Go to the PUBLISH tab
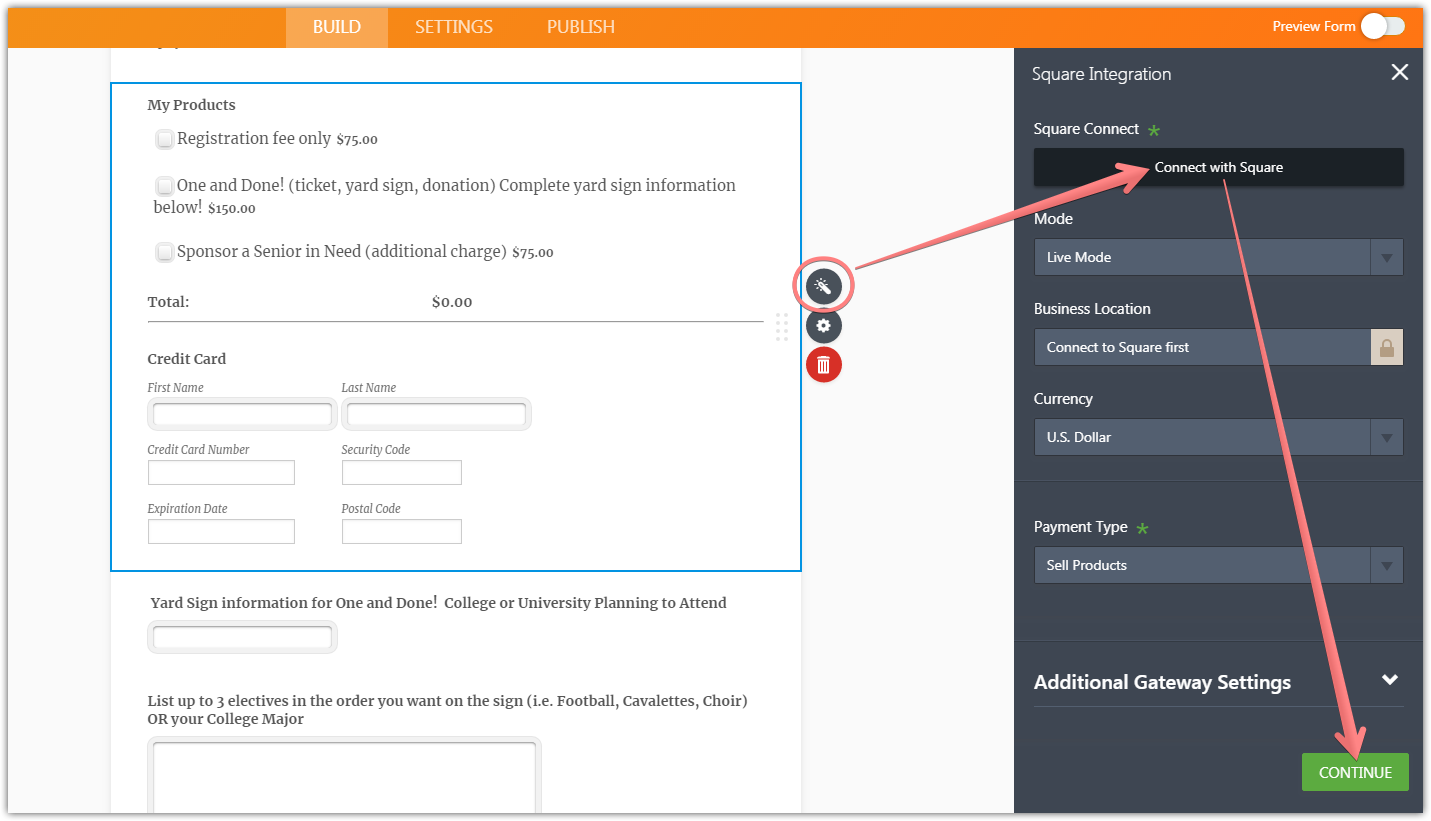 (580, 27)
